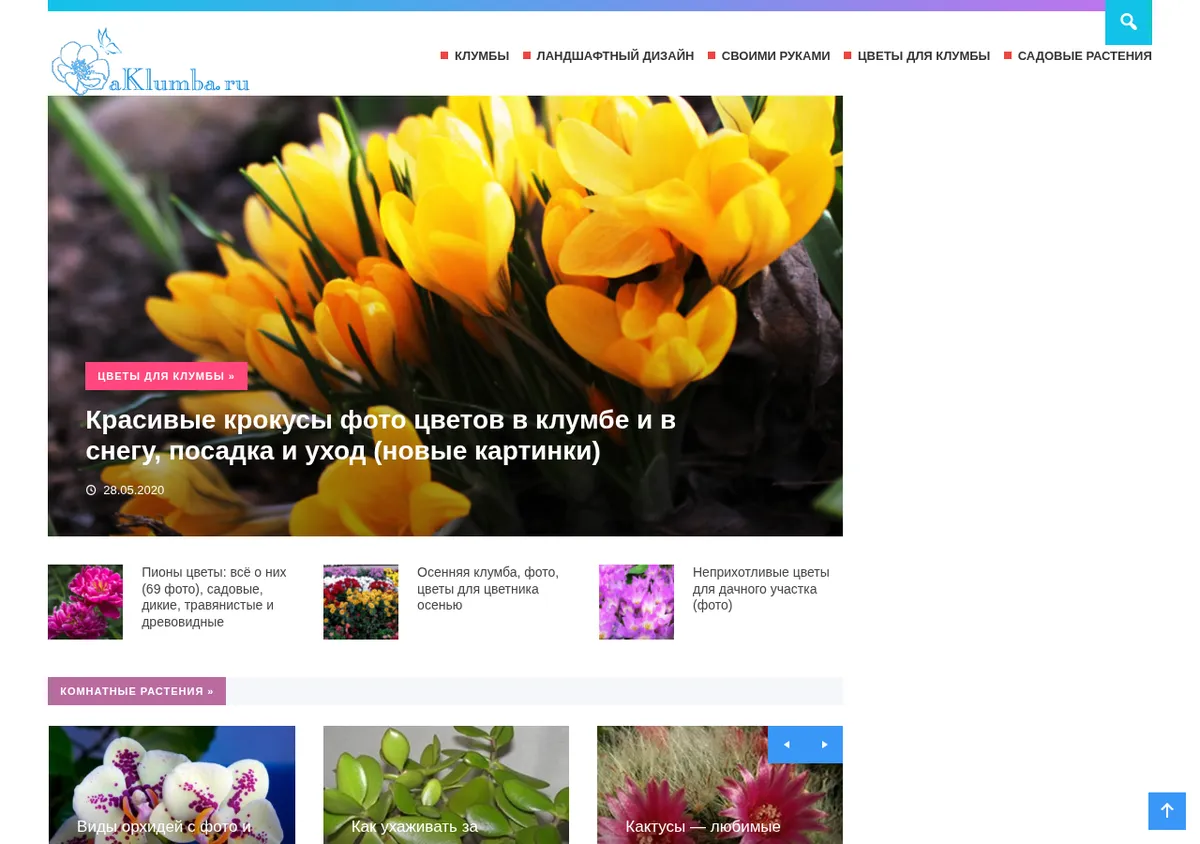Click the blue scroll-to-top arrow button
The height and width of the screenshot is (844, 1200).
(1166, 811)
